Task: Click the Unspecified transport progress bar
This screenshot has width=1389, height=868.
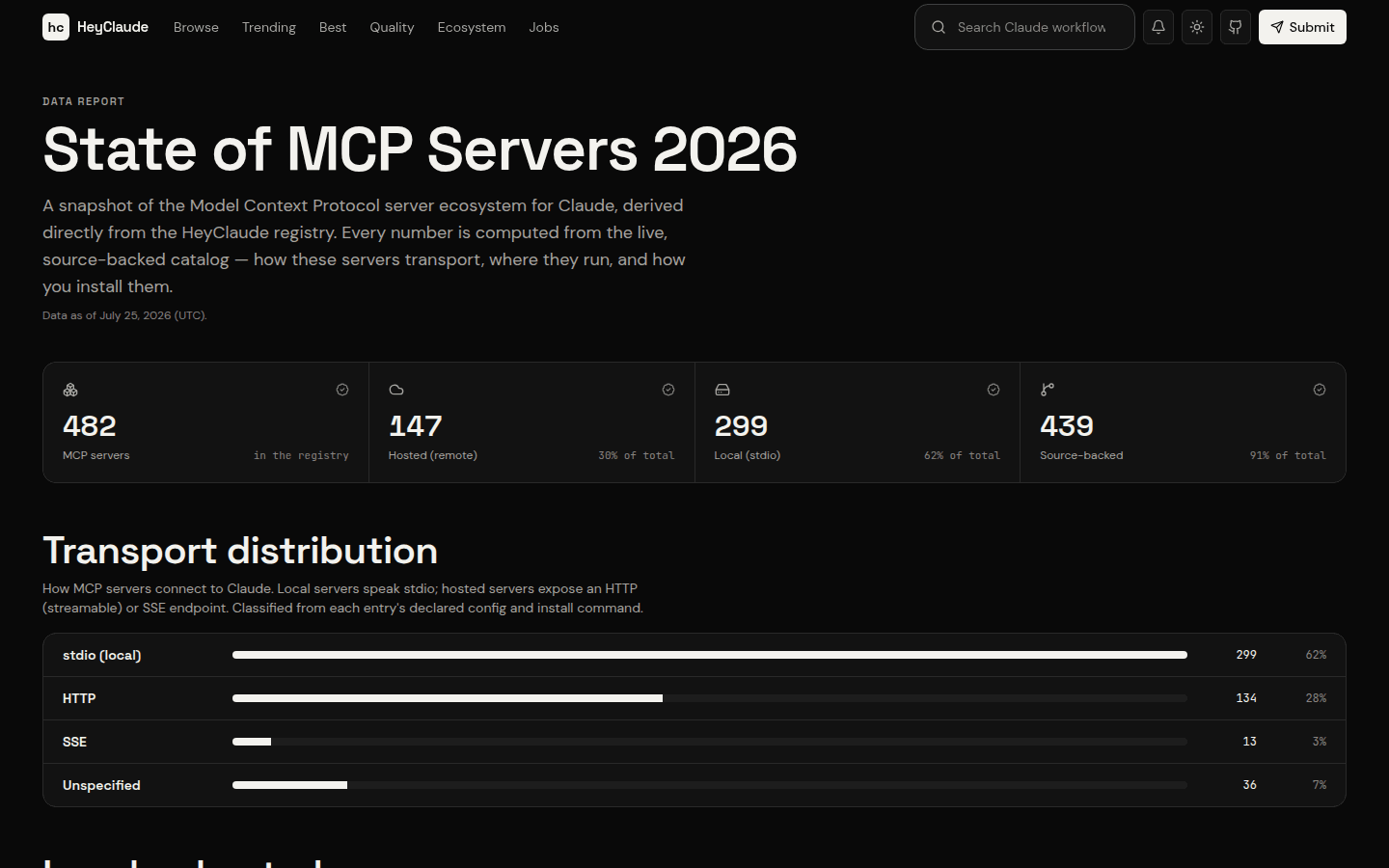Action: tap(710, 785)
